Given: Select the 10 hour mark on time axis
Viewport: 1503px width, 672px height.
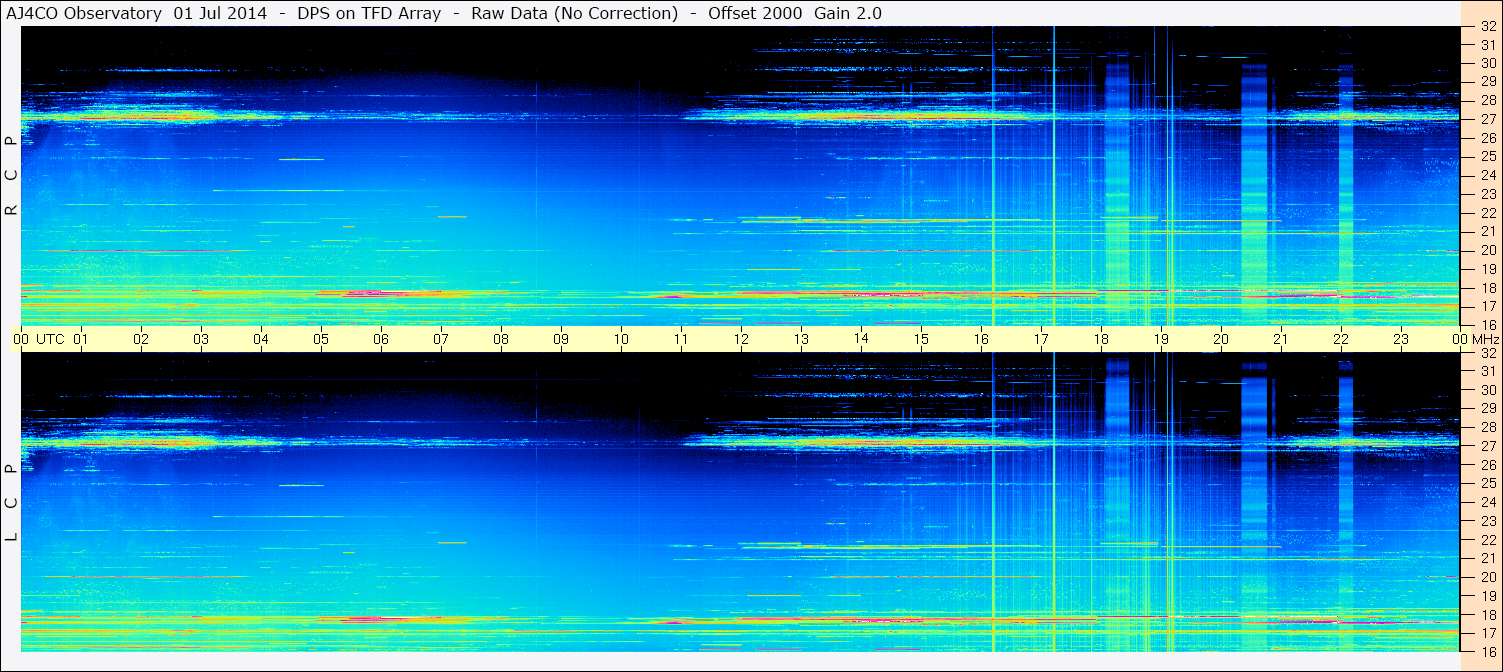Looking at the screenshot, I should [621, 339].
